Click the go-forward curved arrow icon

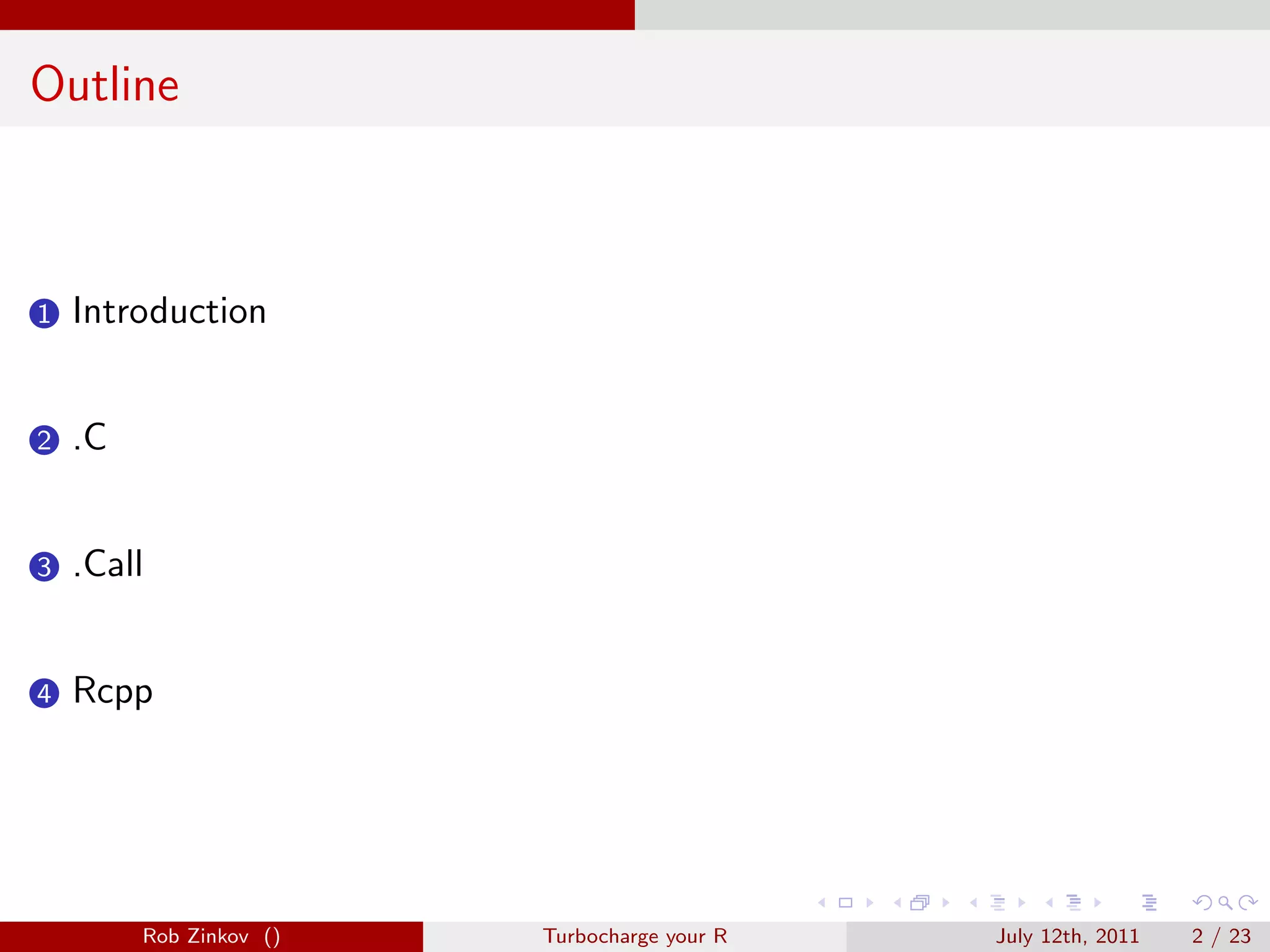tap(1248, 903)
